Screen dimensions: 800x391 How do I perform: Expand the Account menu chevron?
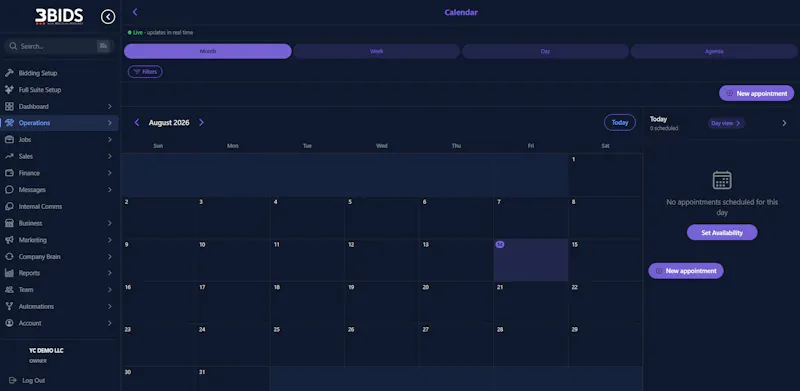(110, 323)
